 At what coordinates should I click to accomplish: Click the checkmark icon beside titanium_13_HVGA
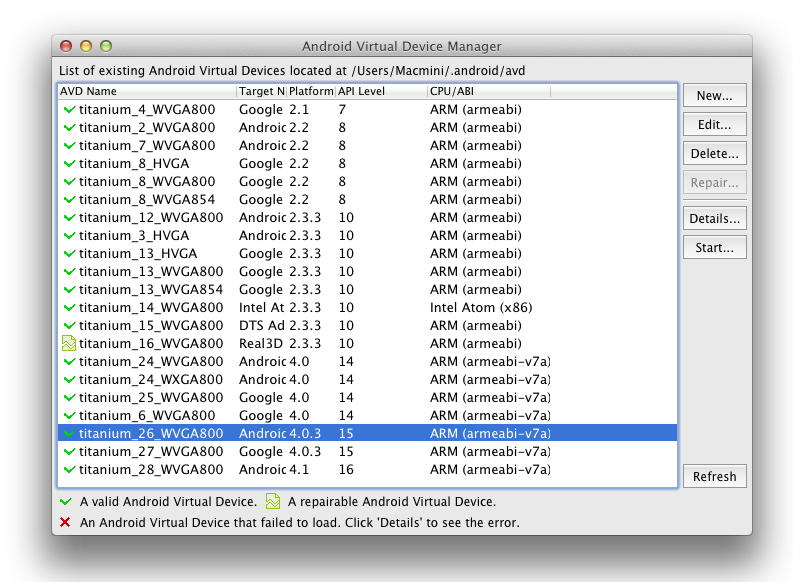click(x=69, y=253)
